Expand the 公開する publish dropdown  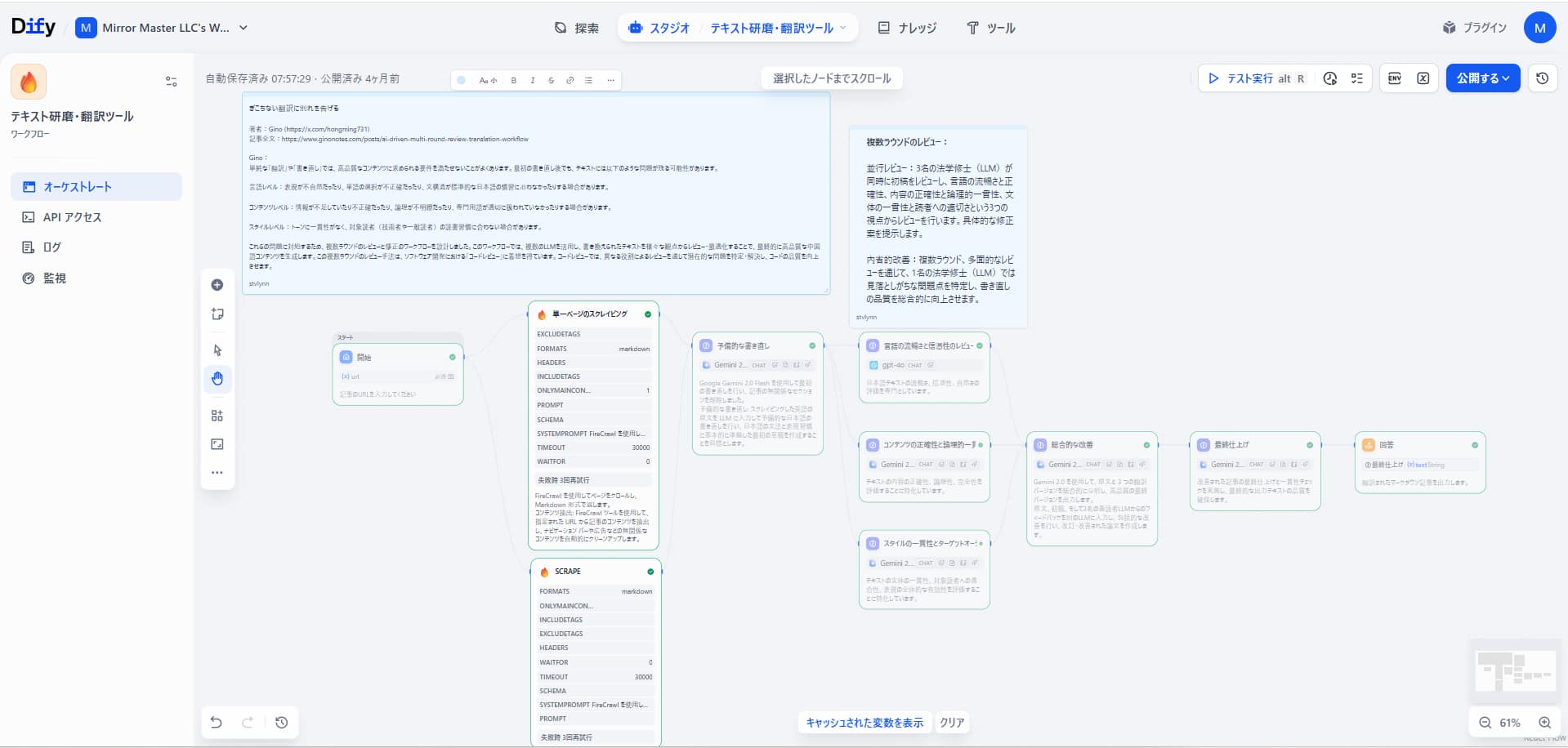(x=1482, y=78)
